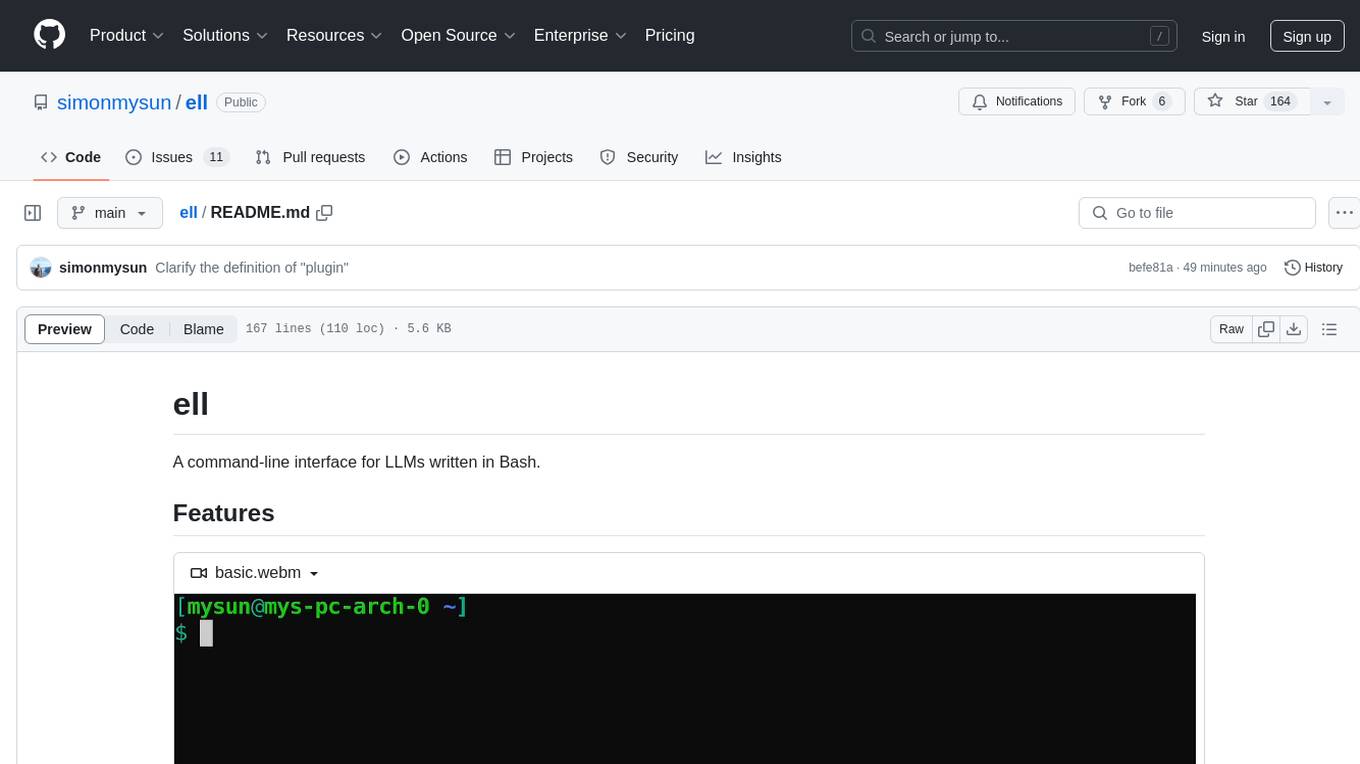Viewport: 1360px width, 764px height.
Task: Expand the Enterprise menu
Action: pyautogui.click(x=580, y=35)
